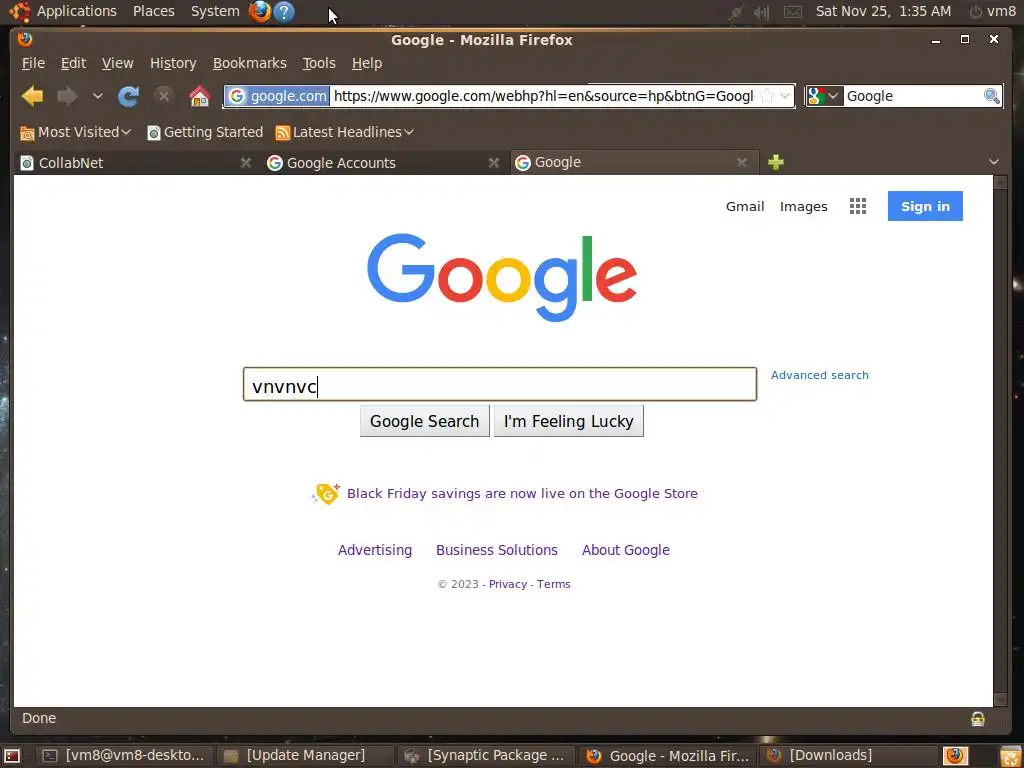Click the I'm Feeling Lucky button

569,421
